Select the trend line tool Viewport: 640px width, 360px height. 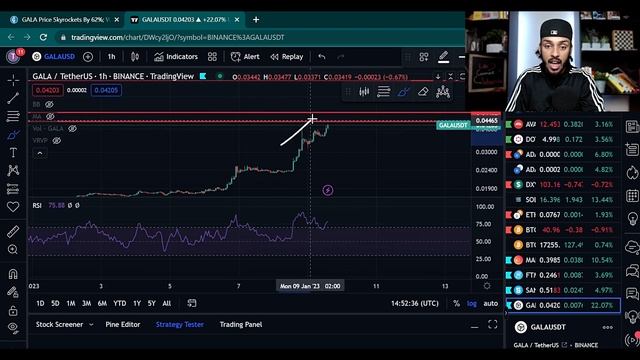13,98
